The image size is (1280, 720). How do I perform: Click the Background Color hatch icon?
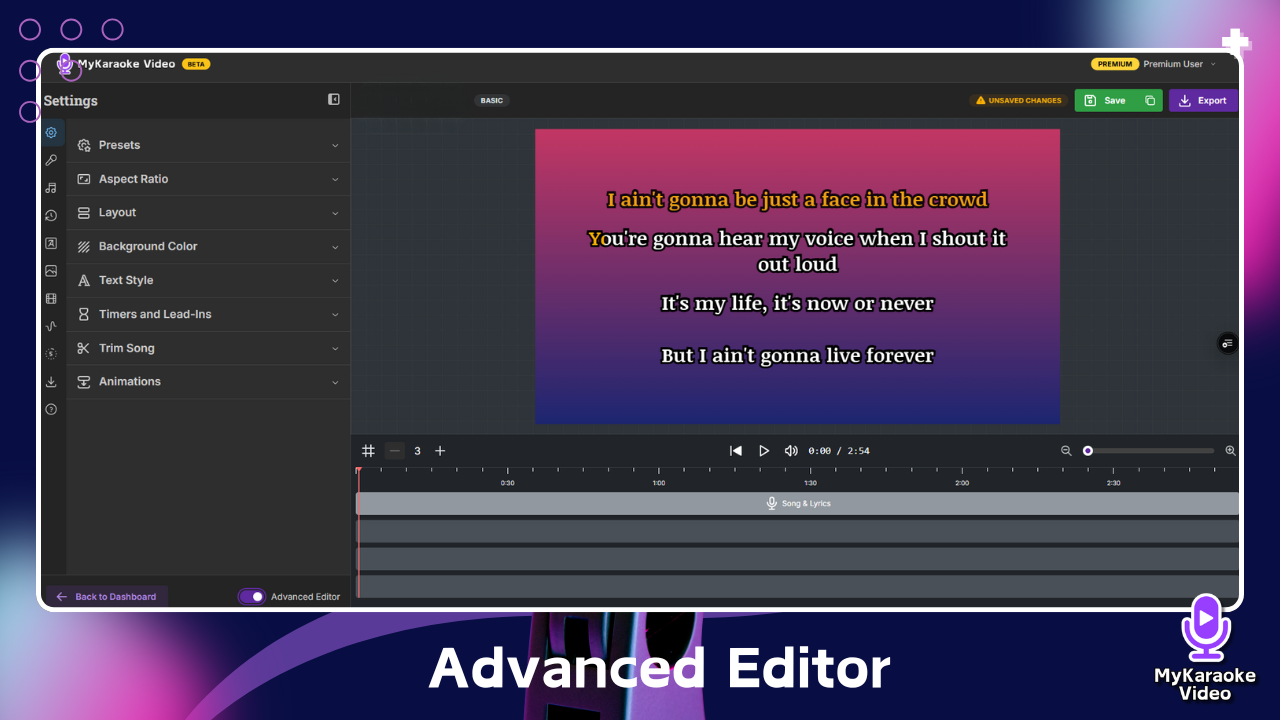tap(84, 246)
